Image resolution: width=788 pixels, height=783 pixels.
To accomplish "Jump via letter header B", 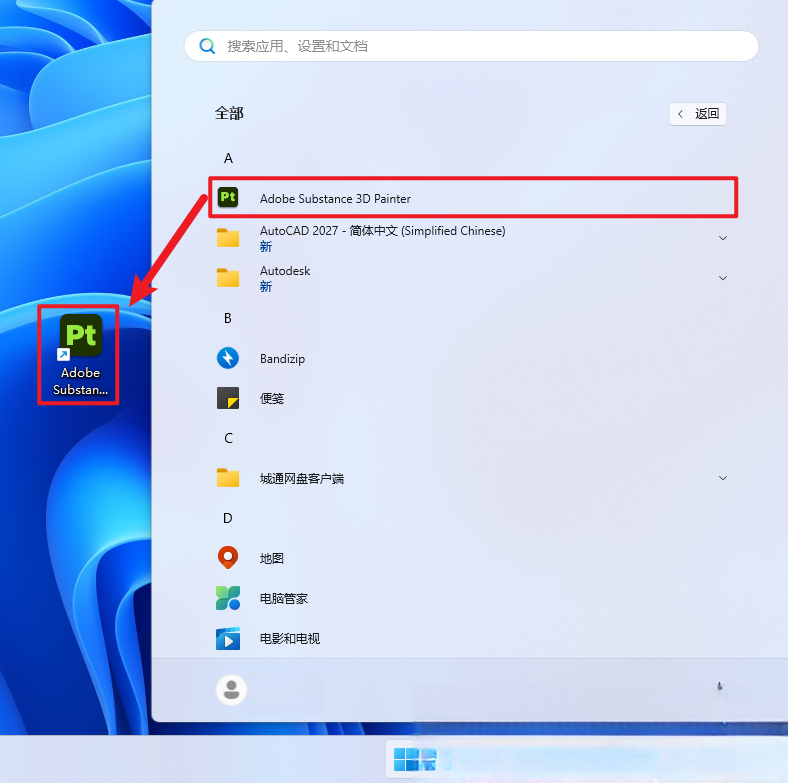I will pos(228,318).
